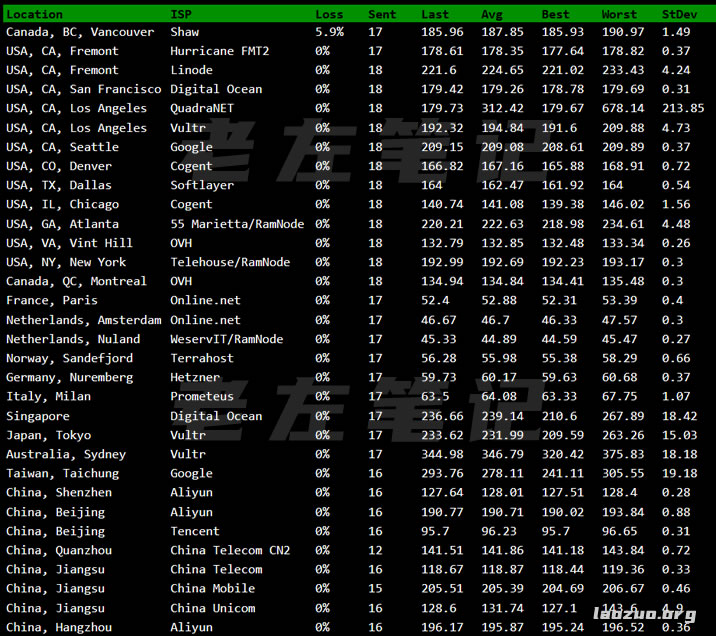Click the 'China Mobile' ISP entry

(212, 589)
